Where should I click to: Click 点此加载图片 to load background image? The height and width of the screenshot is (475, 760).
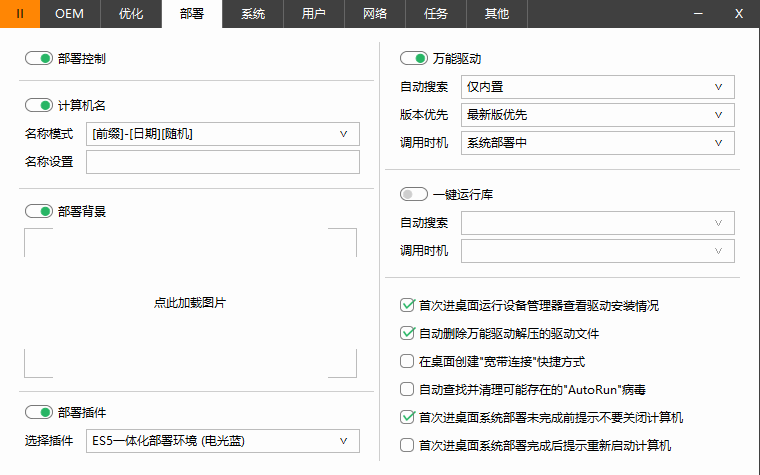190,302
